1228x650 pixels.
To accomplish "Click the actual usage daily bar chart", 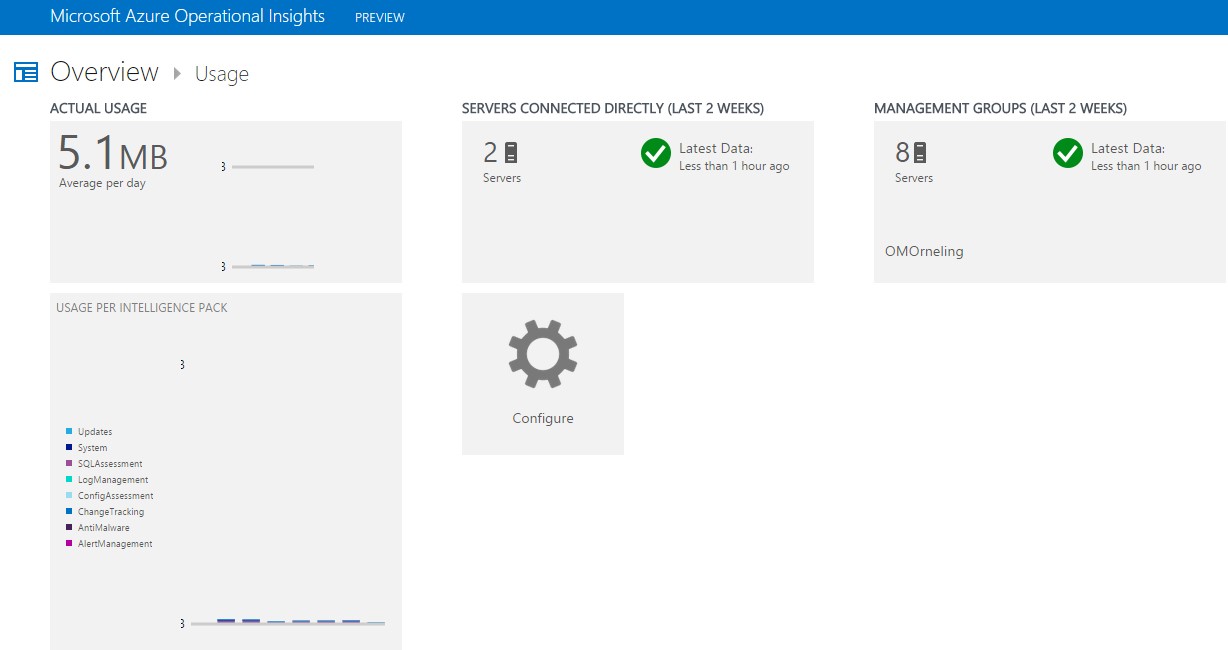I will click(x=268, y=216).
